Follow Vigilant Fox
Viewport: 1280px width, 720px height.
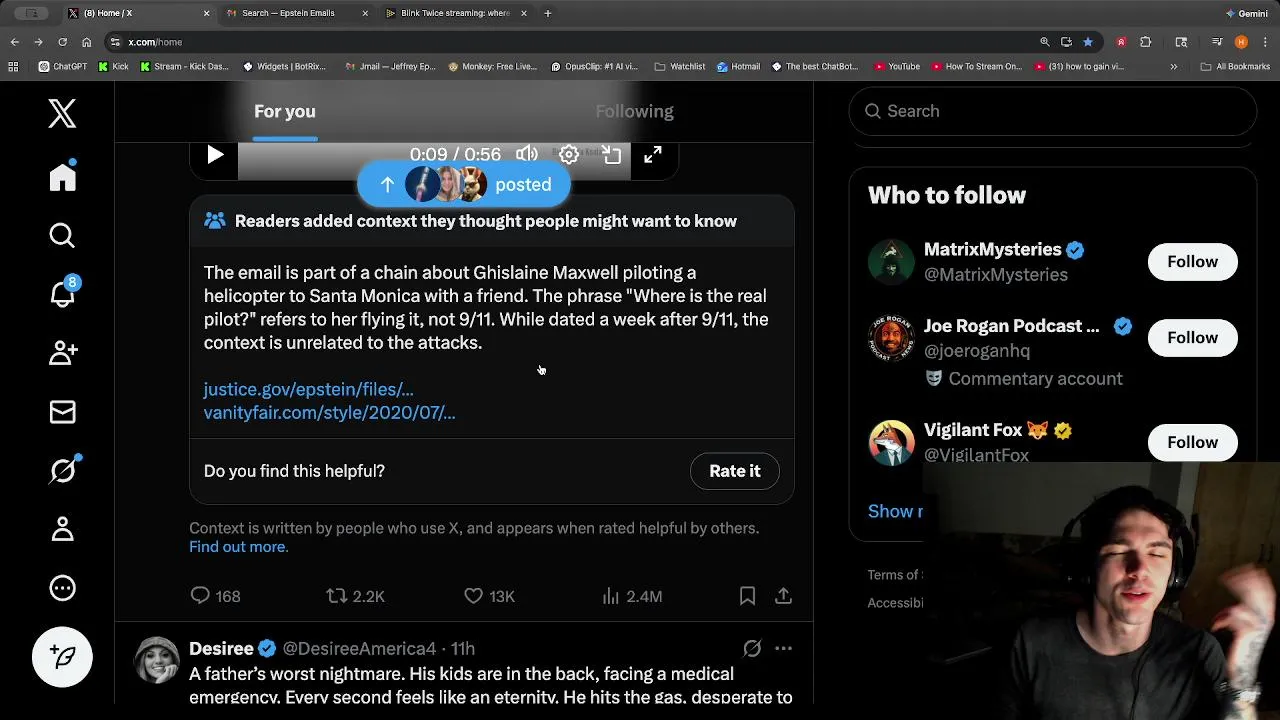tap(1192, 442)
